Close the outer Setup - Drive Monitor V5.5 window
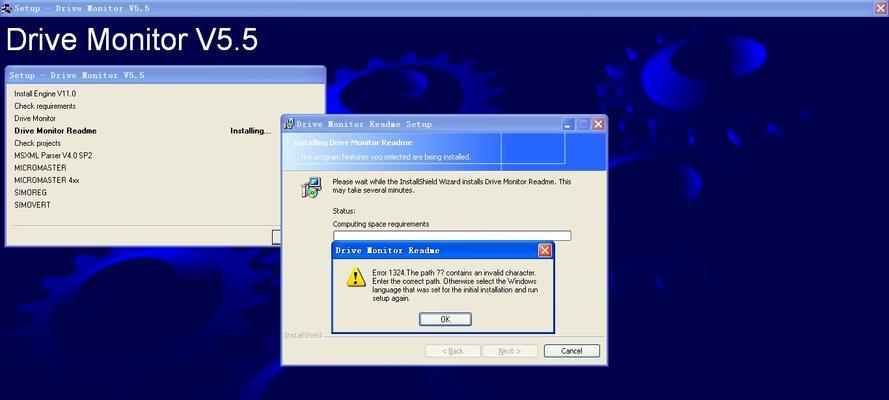 [882, 8]
